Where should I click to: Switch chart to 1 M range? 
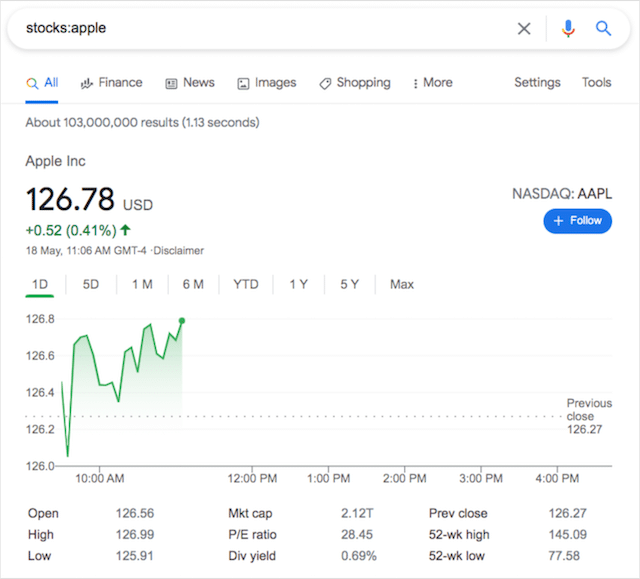(142, 284)
